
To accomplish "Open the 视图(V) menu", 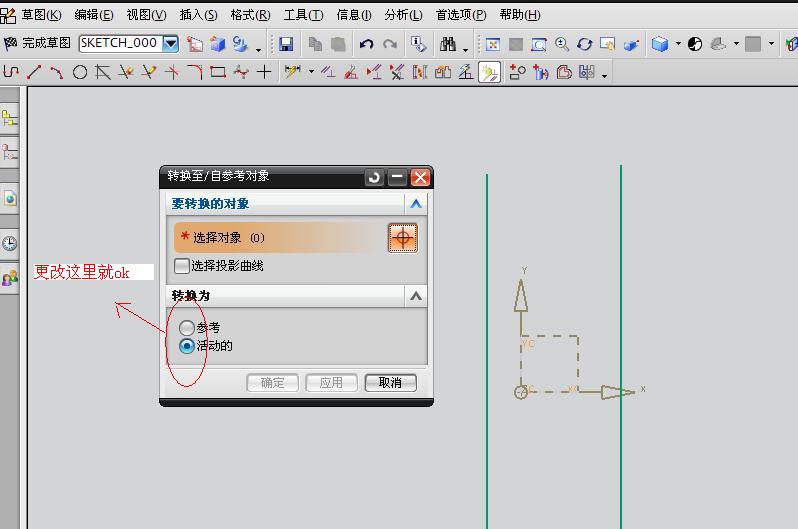I will pos(147,15).
